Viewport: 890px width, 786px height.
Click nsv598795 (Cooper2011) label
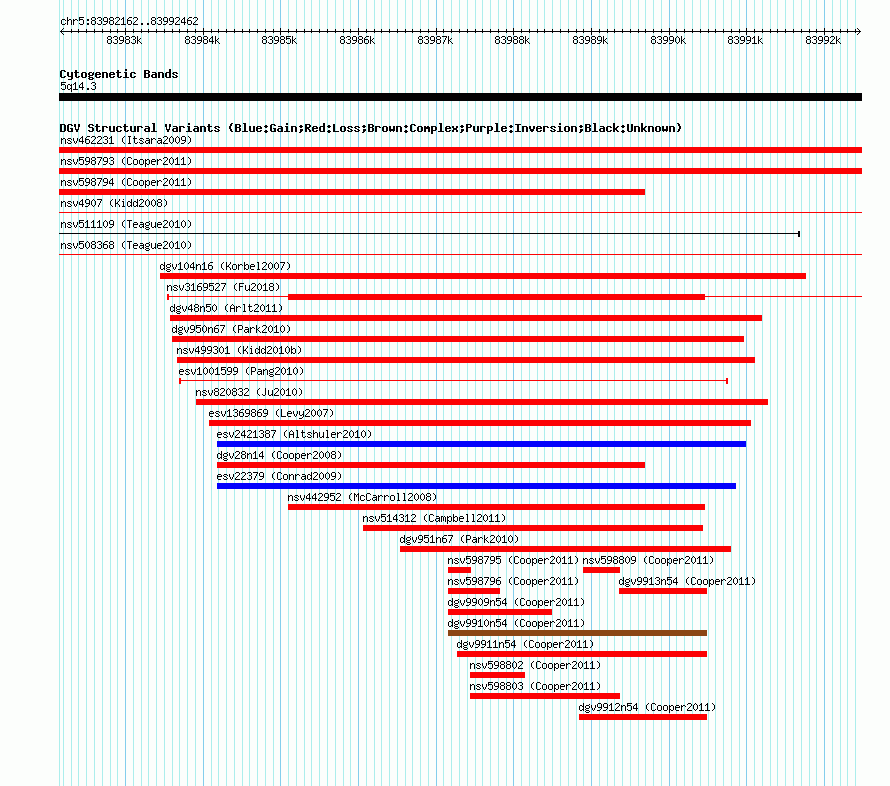pyautogui.click(x=513, y=560)
